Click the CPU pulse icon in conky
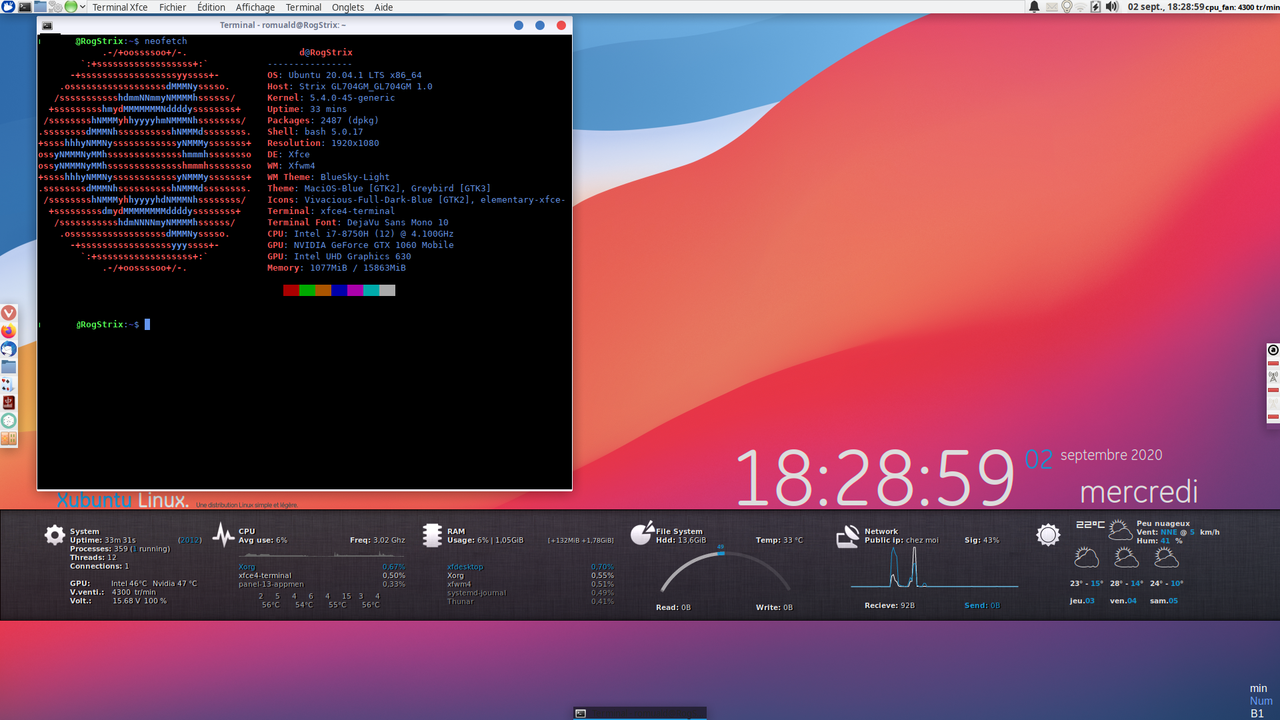This screenshot has height=720, width=1280. pyautogui.click(x=222, y=535)
